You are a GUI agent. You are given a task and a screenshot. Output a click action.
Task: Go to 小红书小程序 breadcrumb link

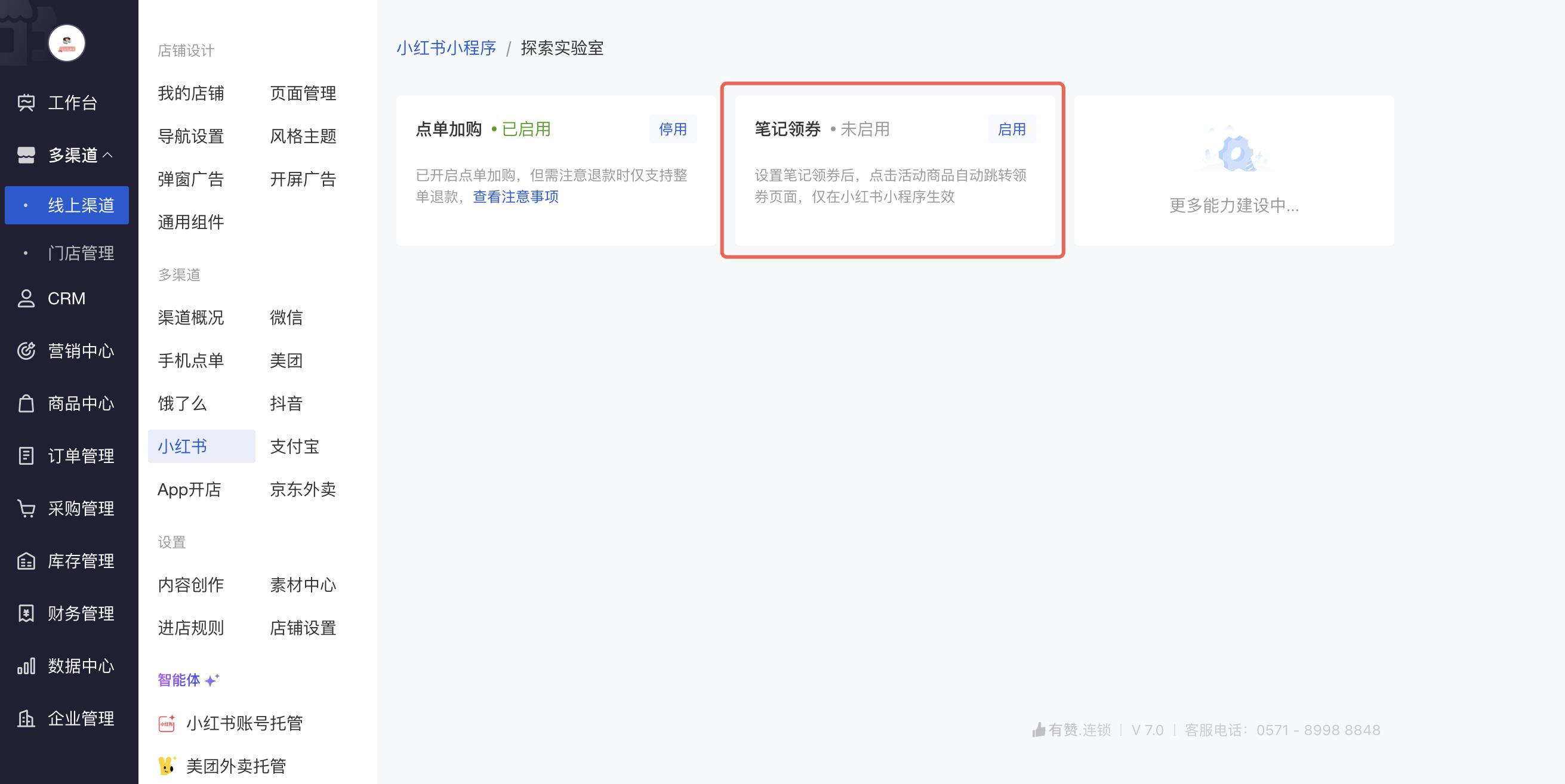pyautogui.click(x=446, y=48)
